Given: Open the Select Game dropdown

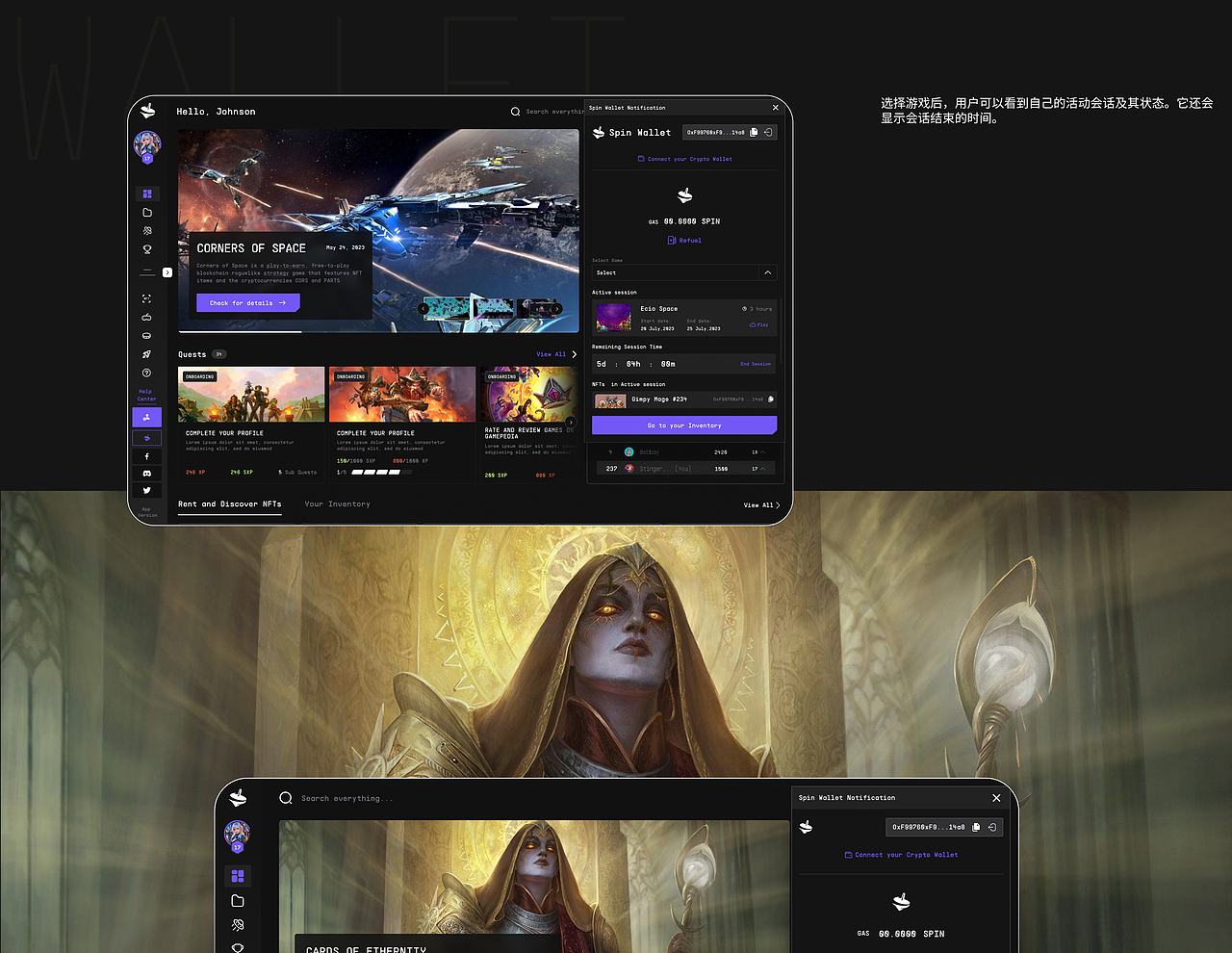Looking at the screenshot, I should click(684, 272).
